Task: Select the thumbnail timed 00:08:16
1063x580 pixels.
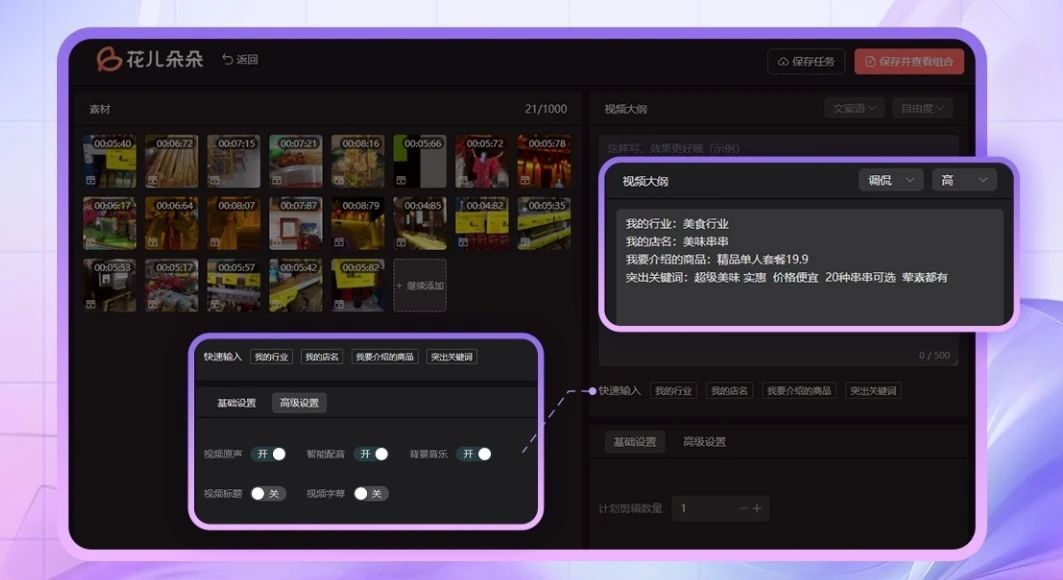Action: 358,161
